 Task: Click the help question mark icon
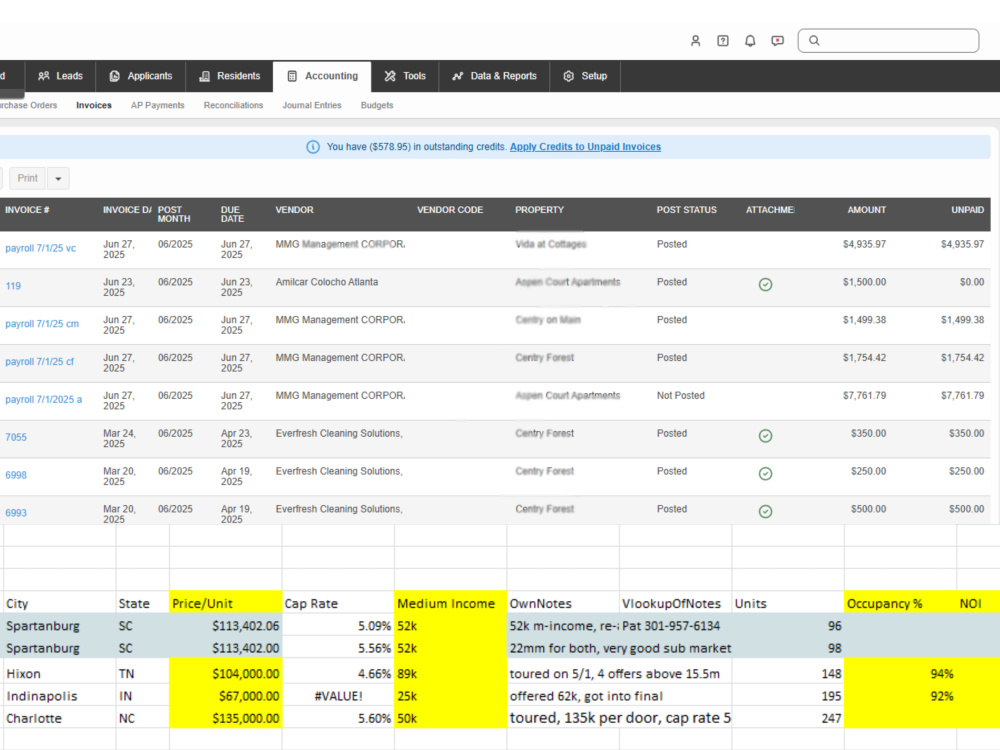pyautogui.click(x=723, y=41)
